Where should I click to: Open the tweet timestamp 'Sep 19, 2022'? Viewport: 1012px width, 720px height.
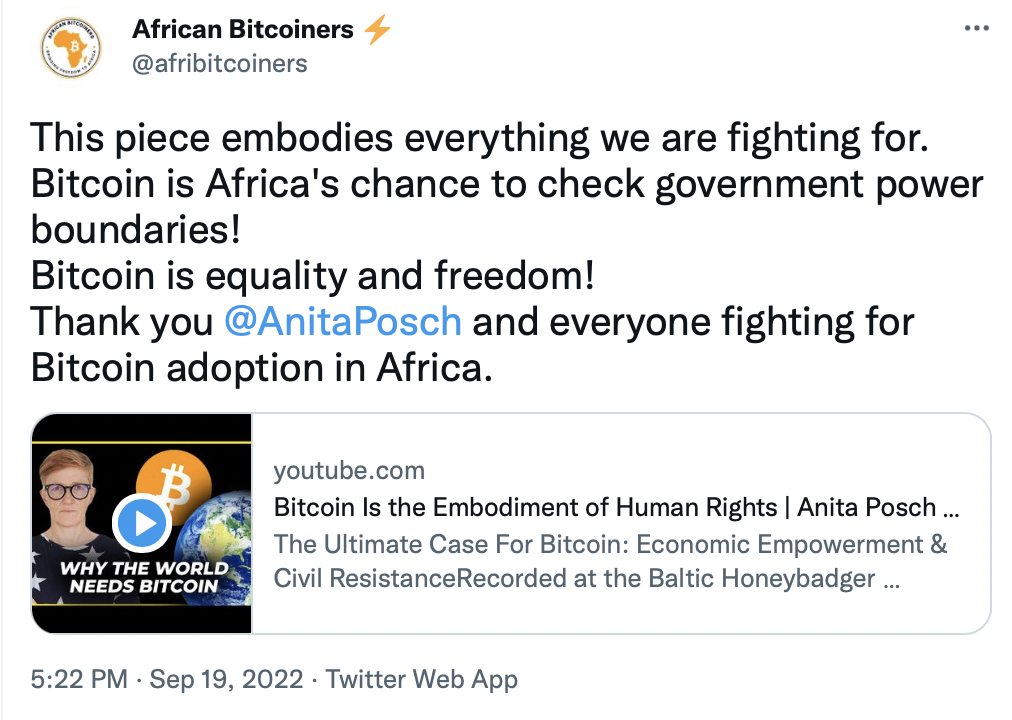(226, 679)
